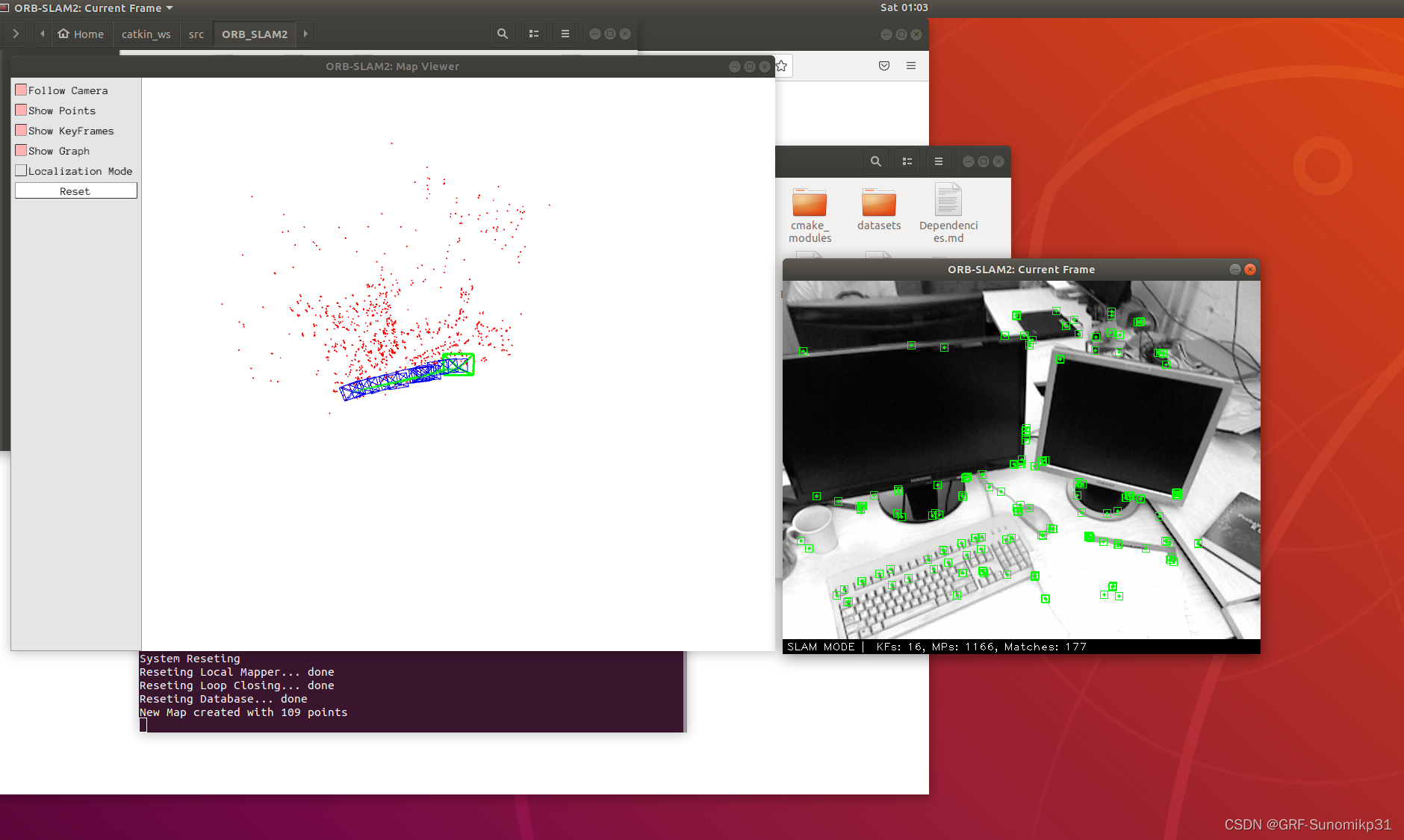The width and height of the screenshot is (1404, 840).
Task: Toggle the Show Points checkbox
Action: tap(21, 110)
